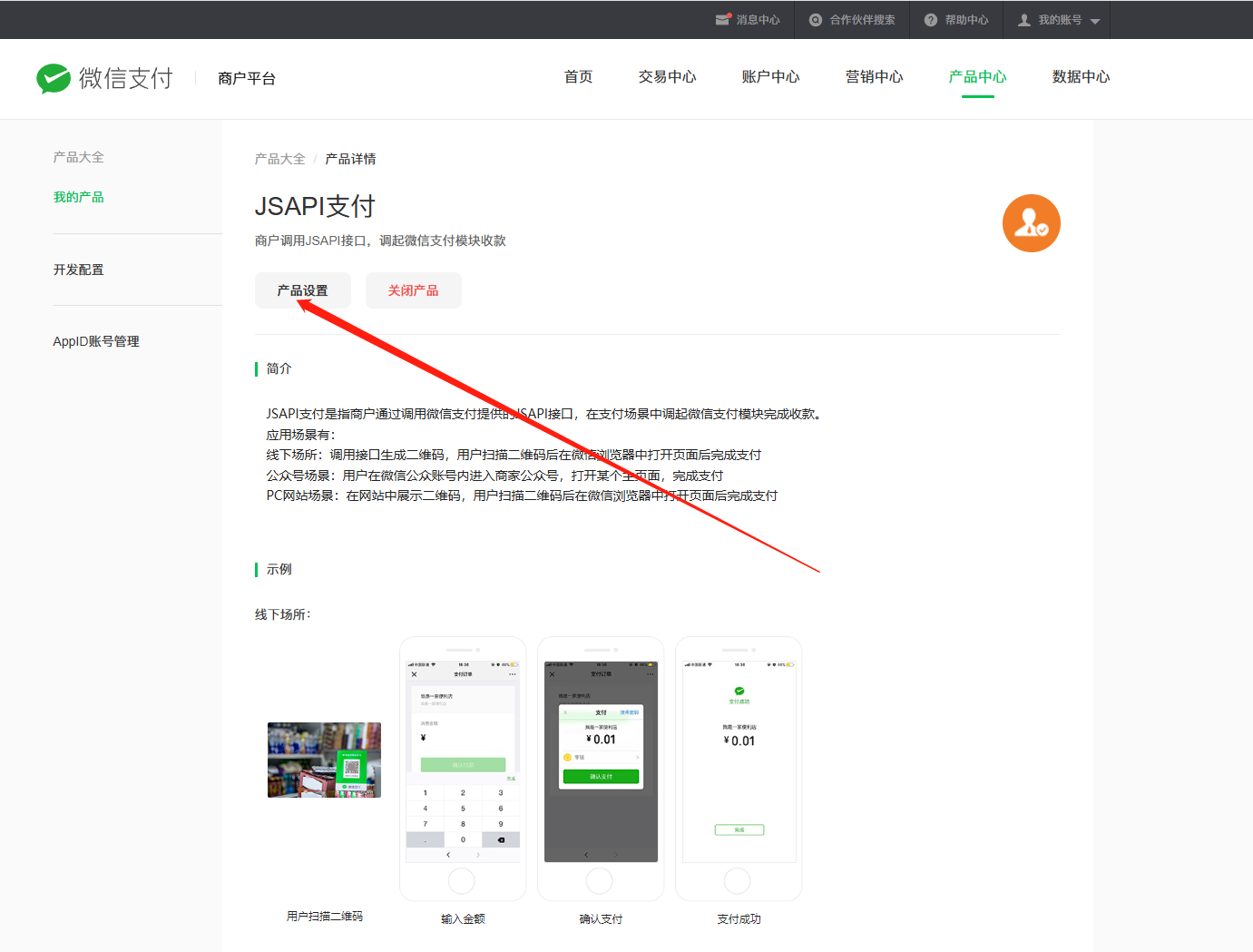Click the 线下场所: label above the examples

[x=283, y=614]
